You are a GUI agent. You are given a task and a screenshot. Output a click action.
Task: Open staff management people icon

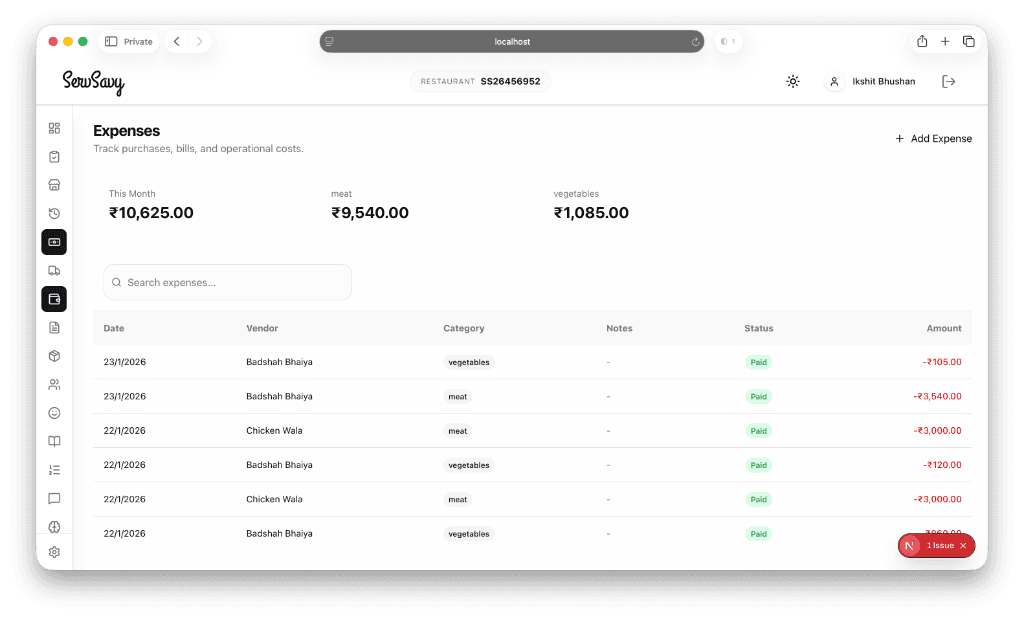(x=54, y=384)
